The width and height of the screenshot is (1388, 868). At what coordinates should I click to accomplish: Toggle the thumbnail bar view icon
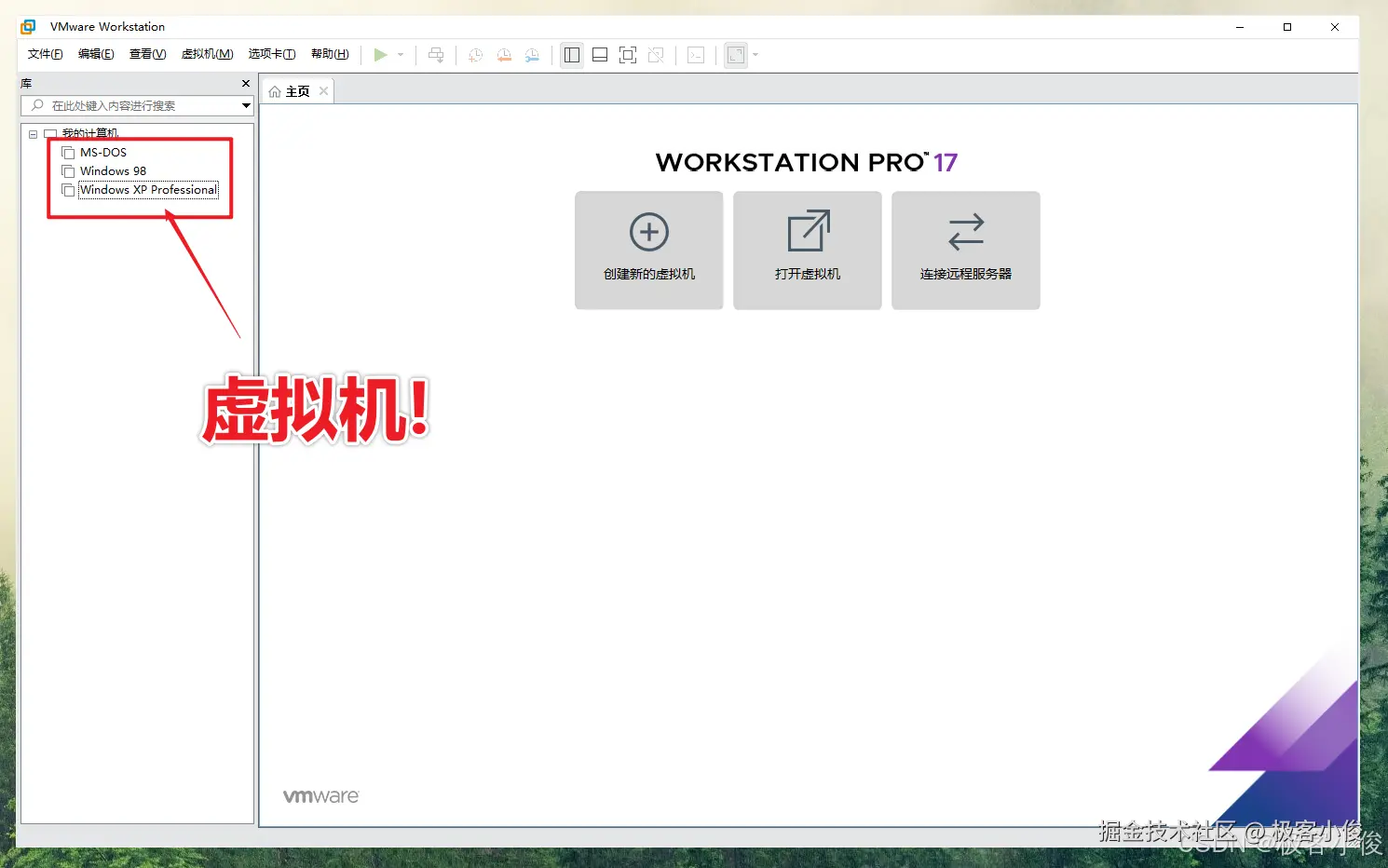pyautogui.click(x=600, y=55)
